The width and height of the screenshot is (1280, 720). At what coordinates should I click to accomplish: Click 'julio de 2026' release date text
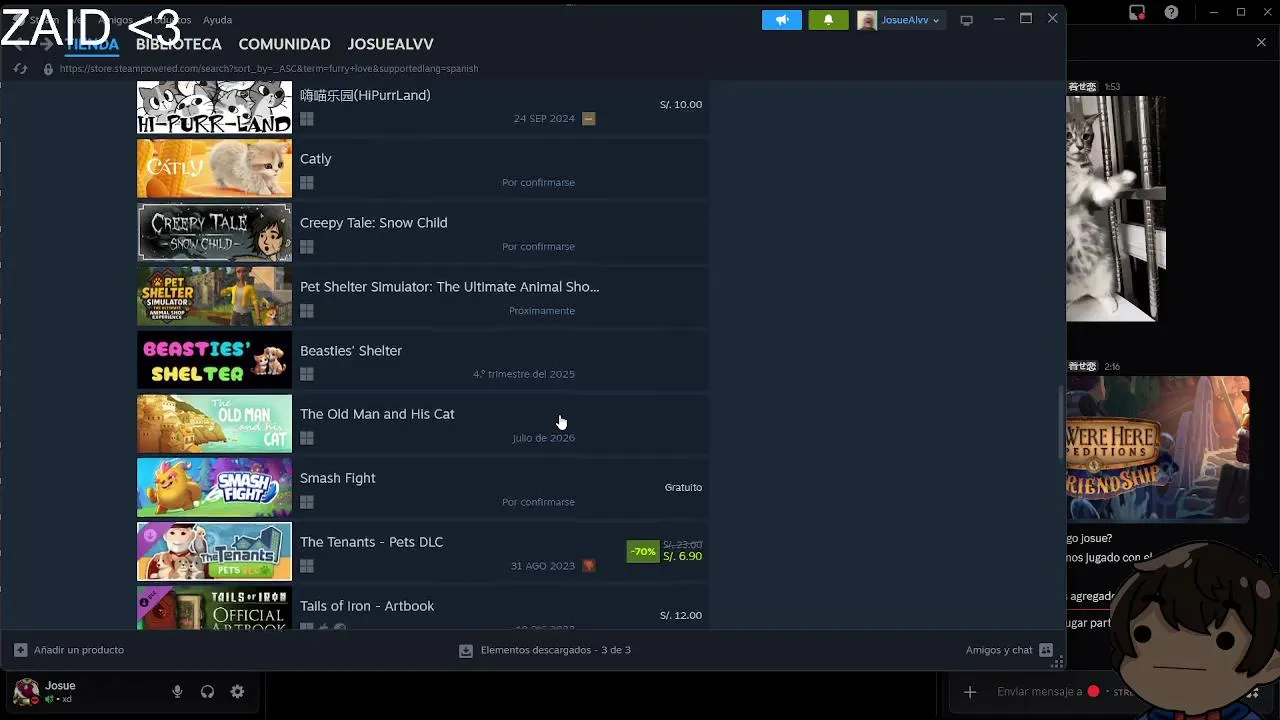(544, 438)
